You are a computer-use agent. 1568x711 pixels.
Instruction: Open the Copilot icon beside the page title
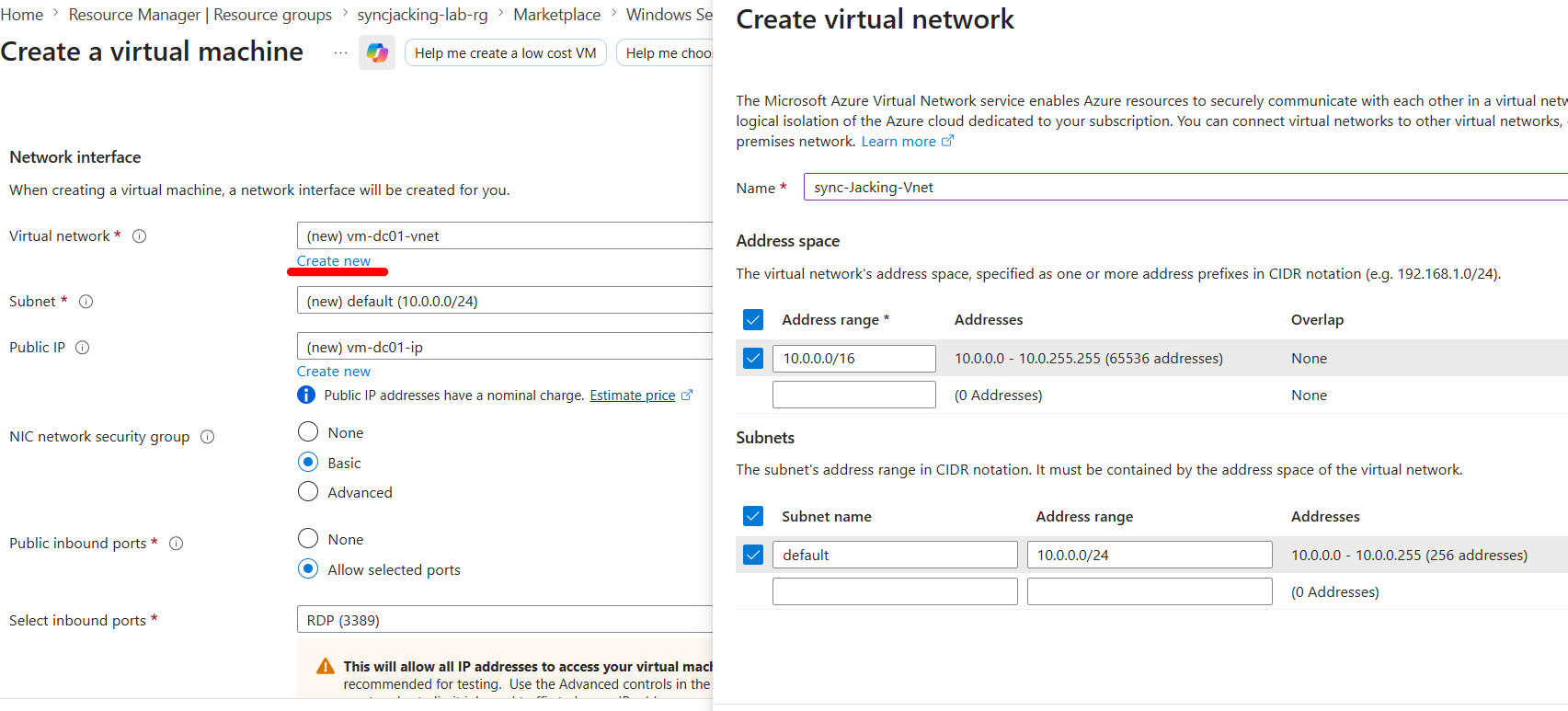pyautogui.click(x=377, y=52)
